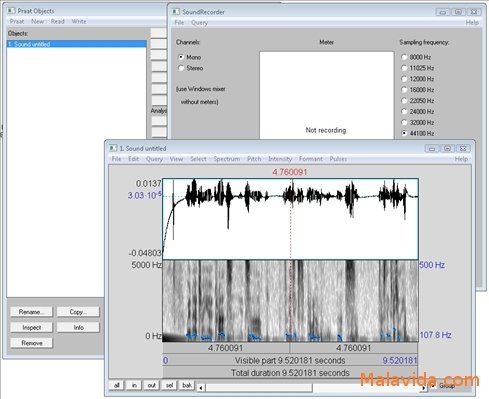The width and height of the screenshot is (489, 399).
Task: Open File menu in SoundRecorder window
Action: 179,22
